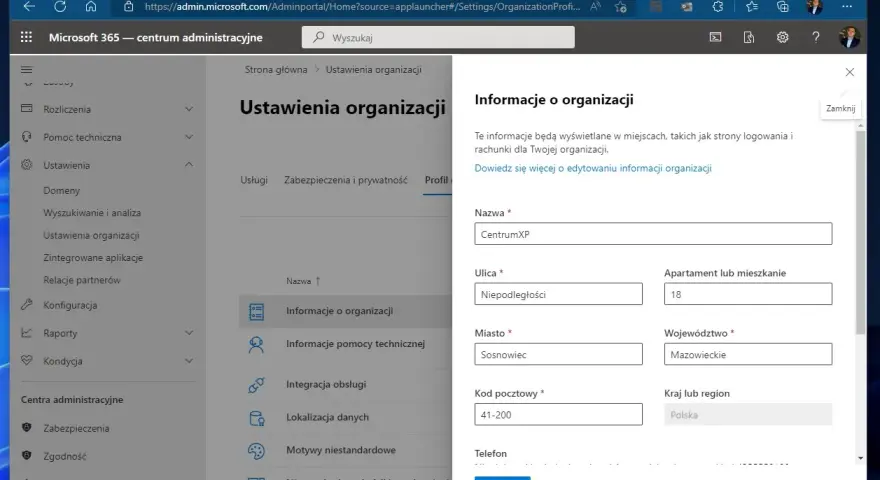Screen dimensions: 880x480
Task: Open Informacje pomocy technicznej entry
Action: coord(355,344)
